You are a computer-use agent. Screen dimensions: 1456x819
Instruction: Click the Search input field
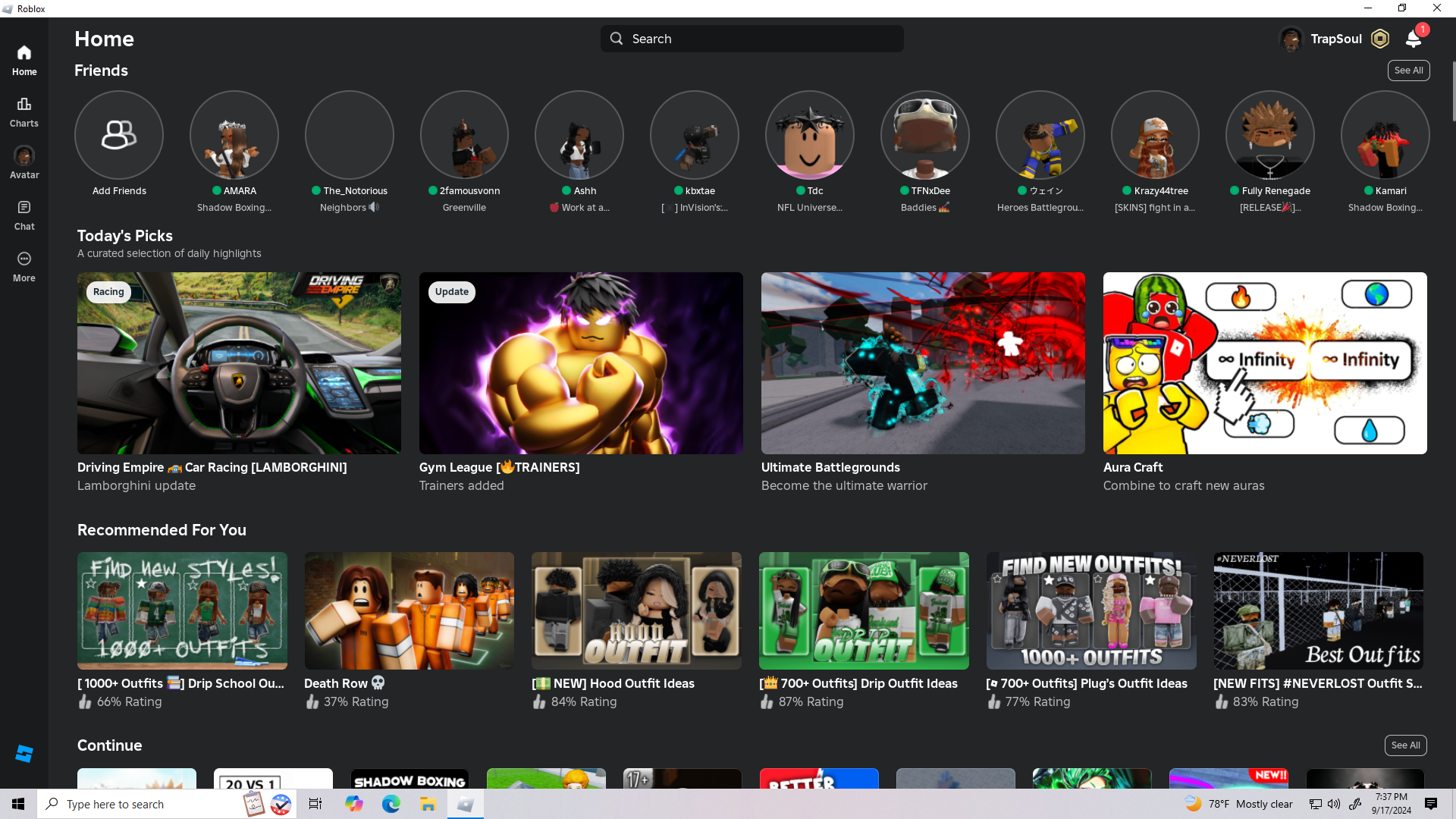(x=752, y=39)
